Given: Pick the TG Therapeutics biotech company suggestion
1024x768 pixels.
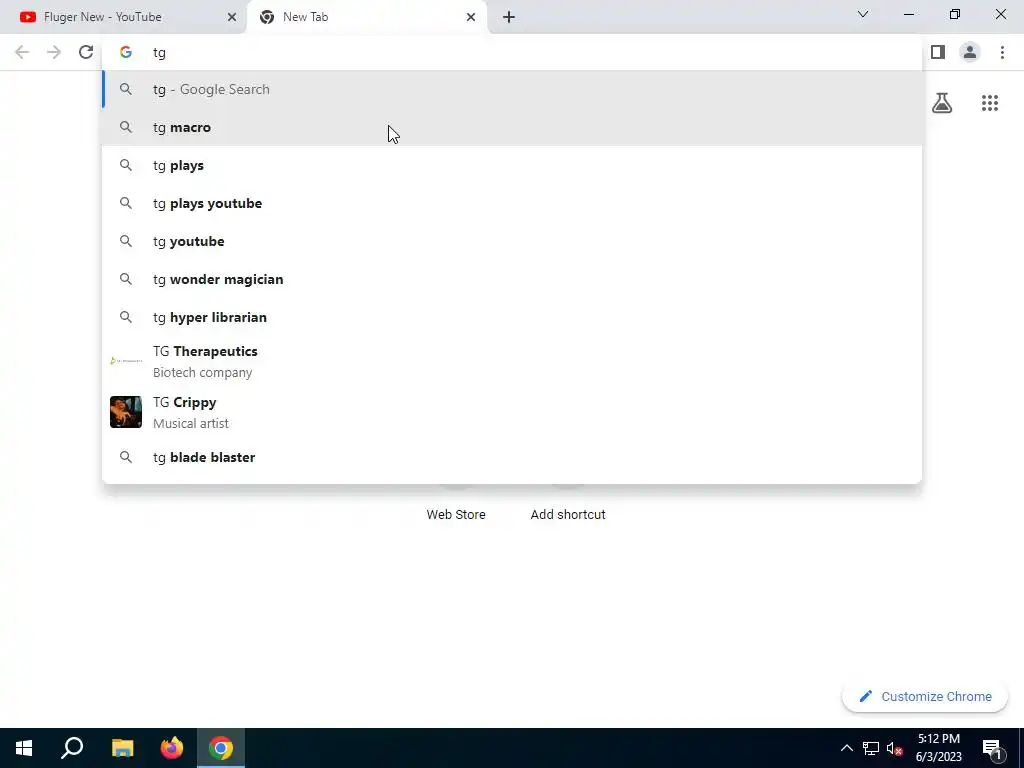Looking at the screenshot, I should click(x=512, y=361).
